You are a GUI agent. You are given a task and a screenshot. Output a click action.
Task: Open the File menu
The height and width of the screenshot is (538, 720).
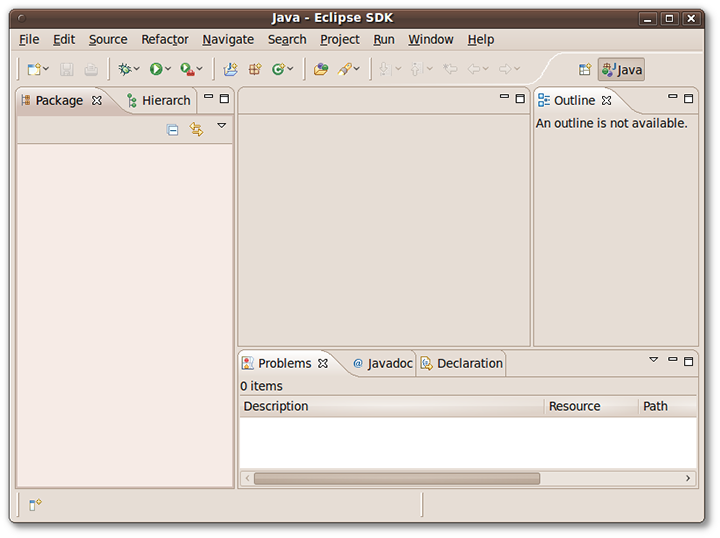click(29, 40)
